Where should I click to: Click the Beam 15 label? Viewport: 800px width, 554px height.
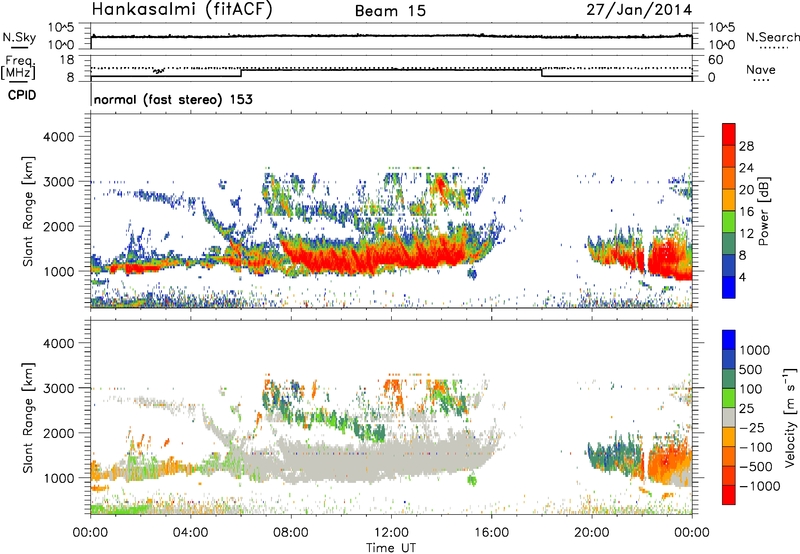pos(390,11)
